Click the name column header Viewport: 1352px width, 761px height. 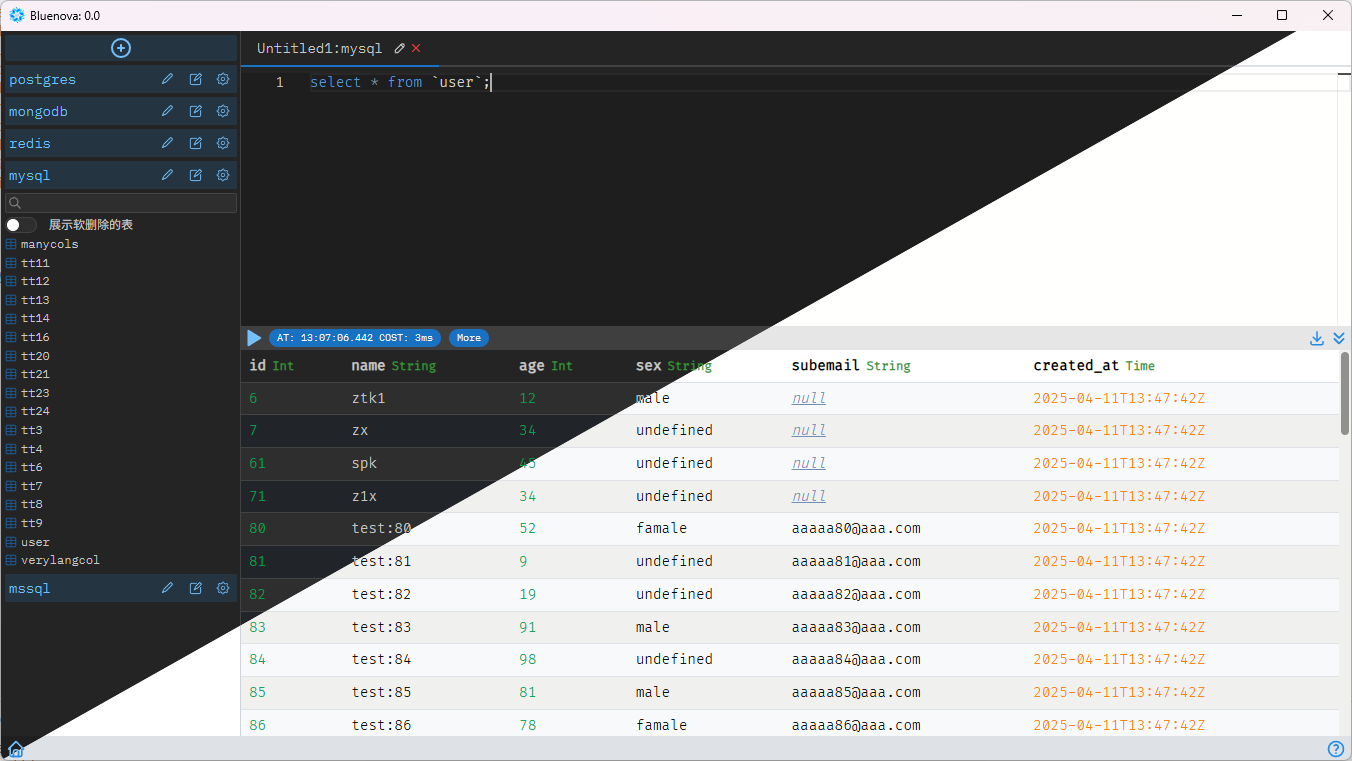(393, 366)
